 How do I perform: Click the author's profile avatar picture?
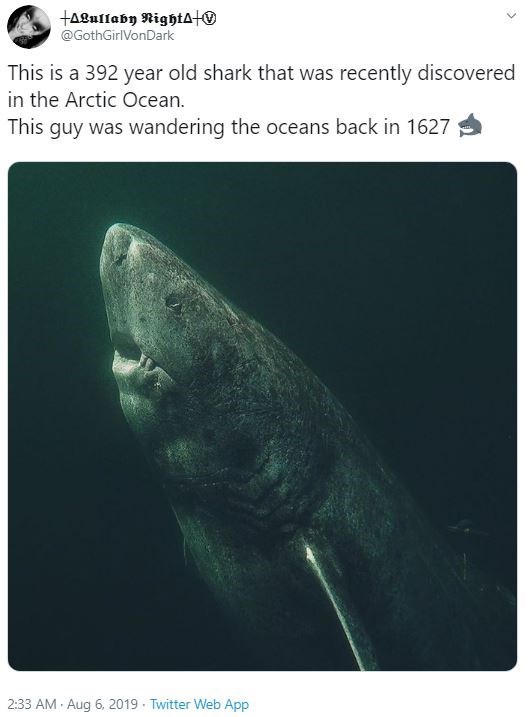(29, 27)
